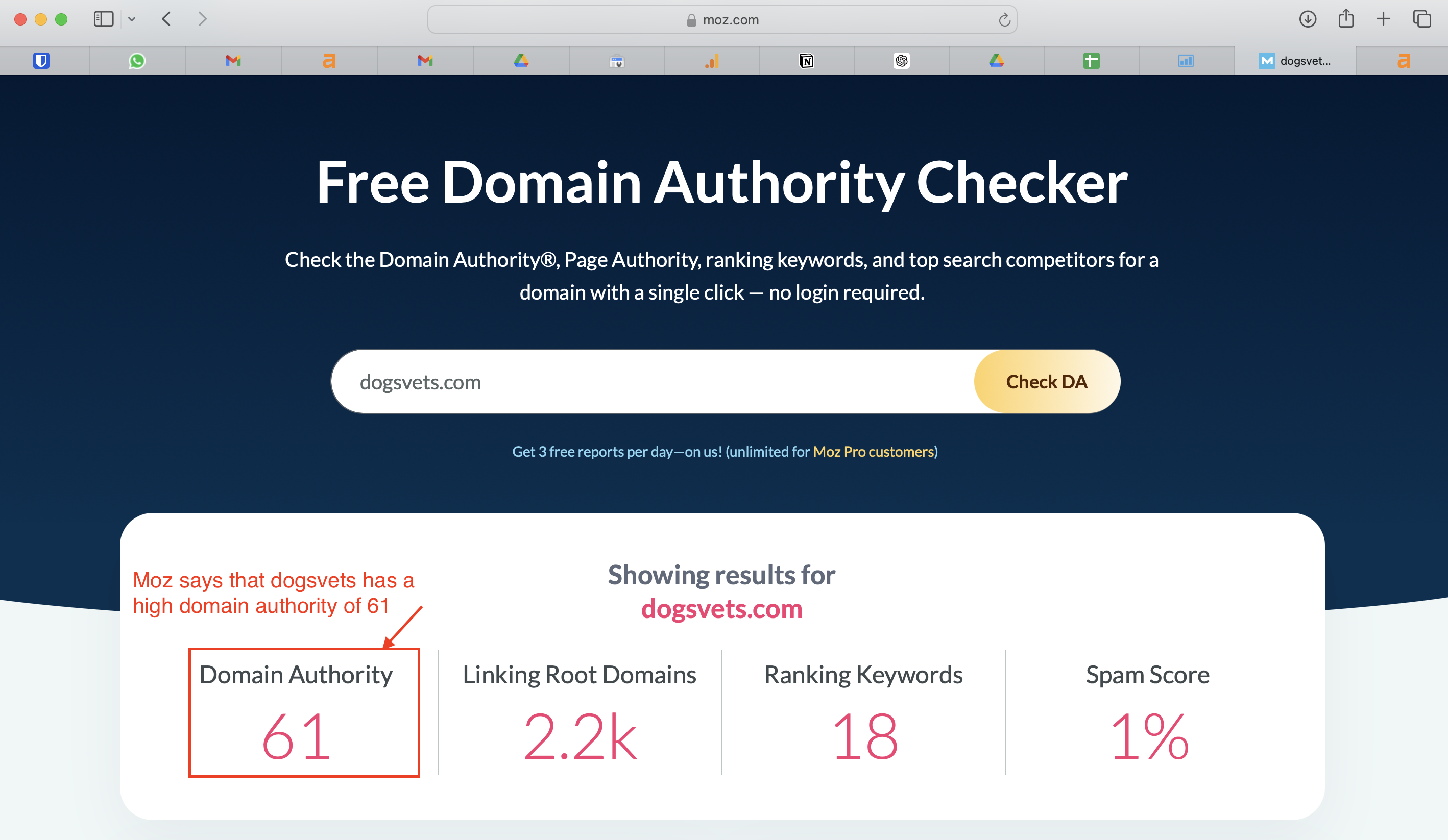Reload the moz.com page
The image size is (1448, 840).
click(x=1004, y=20)
